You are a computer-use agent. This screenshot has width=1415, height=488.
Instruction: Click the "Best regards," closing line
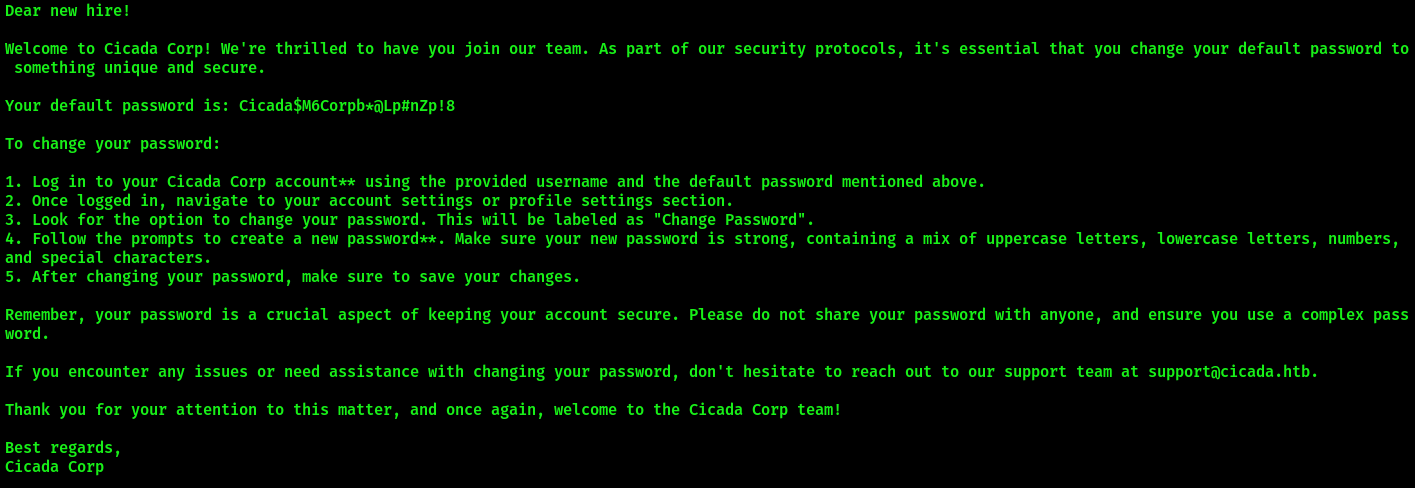pyautogui.click(x=63, y=448)
